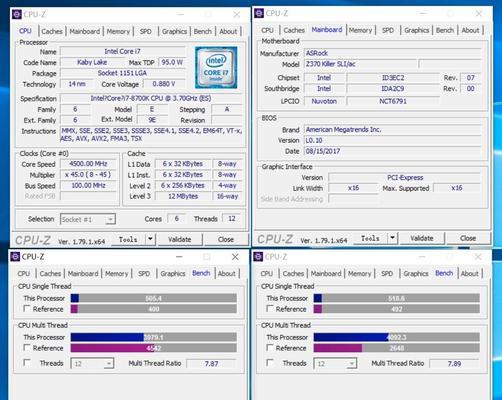
Task: Open SPD tab in bottom-right bench window
Action: [x=387, y=274]
